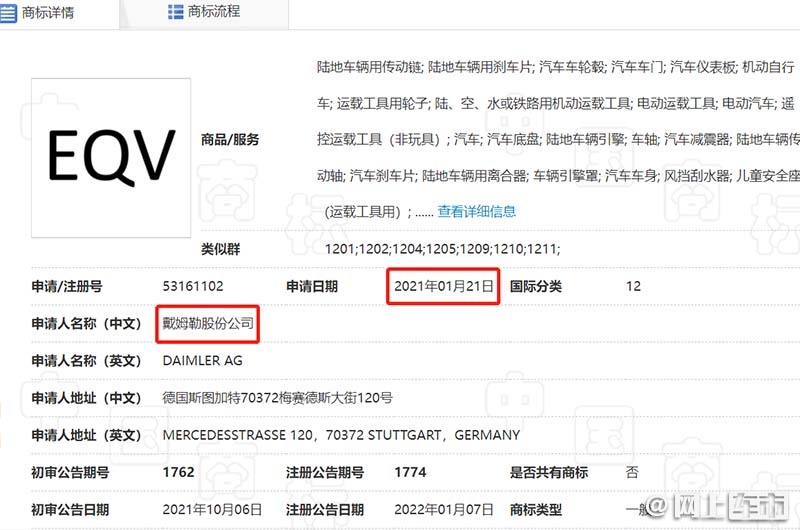This screenshot has height=530, width=800.
Task: Select Chinese address 德国斯图加特70372梅赛德斯大街120号
Action: [278, 398]
